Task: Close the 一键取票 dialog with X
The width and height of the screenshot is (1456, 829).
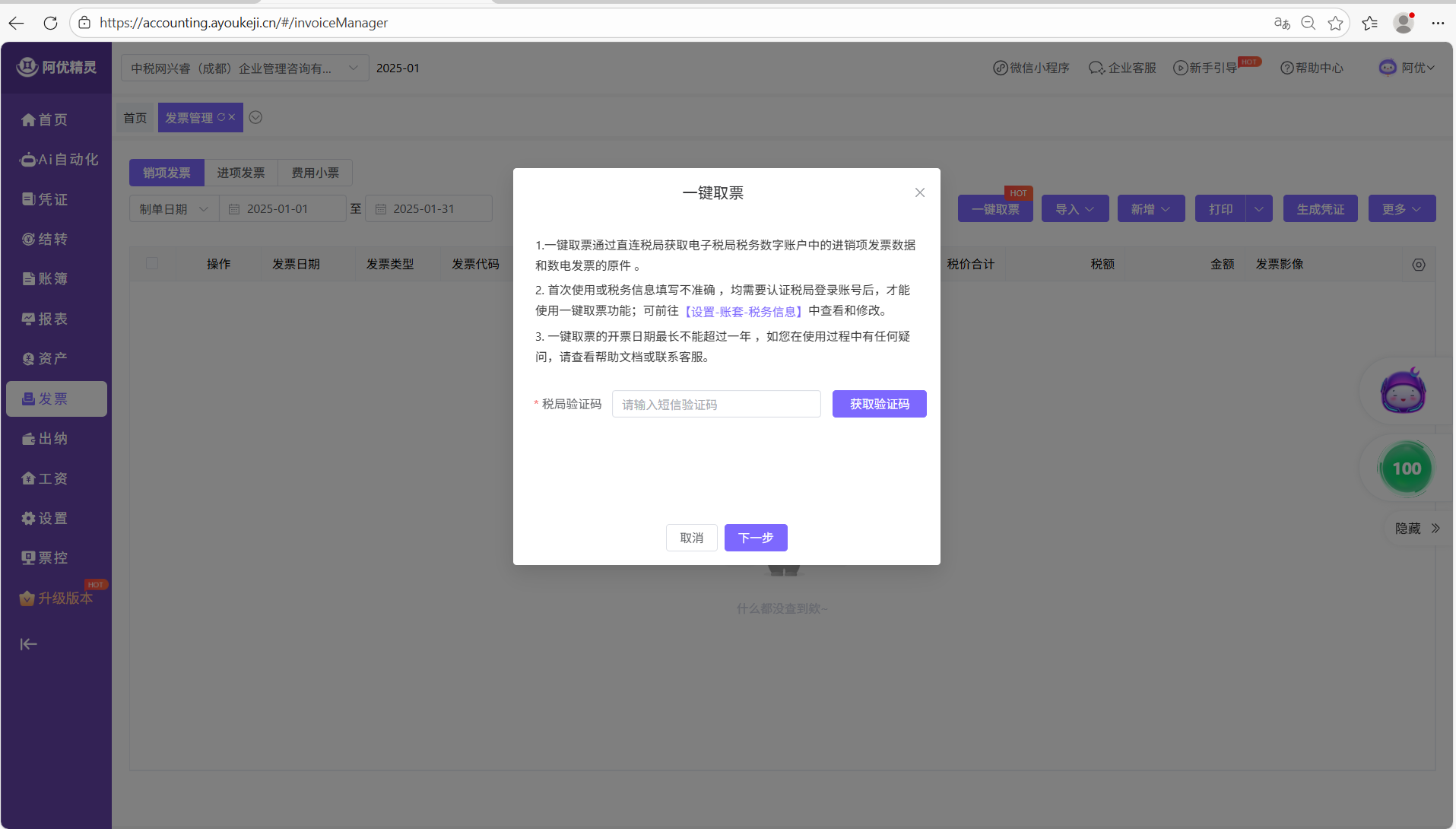Action: pyautogui.click(x=919, y=192)
